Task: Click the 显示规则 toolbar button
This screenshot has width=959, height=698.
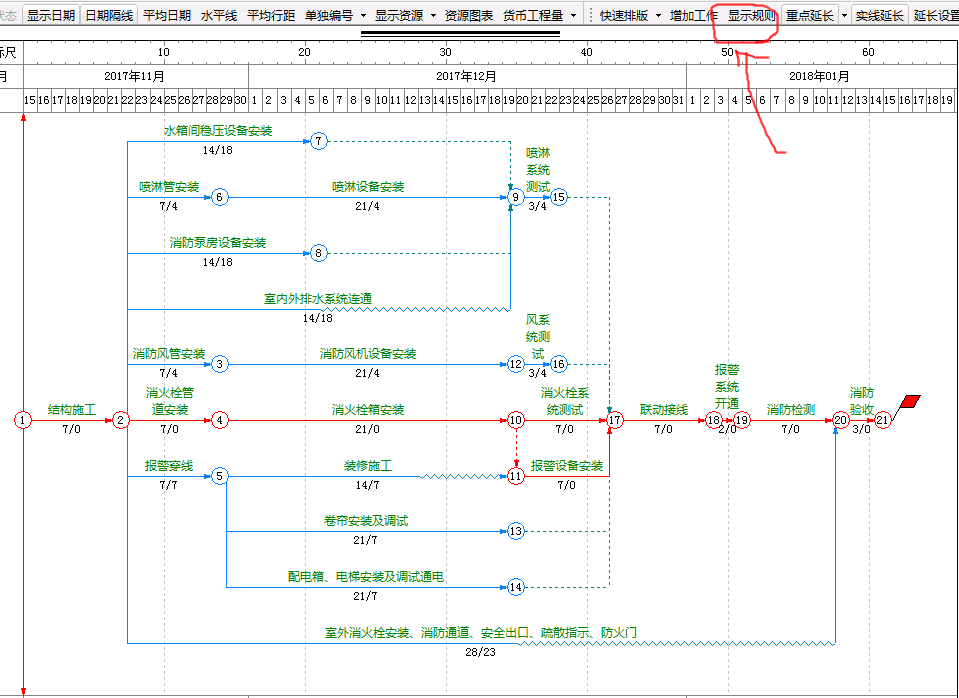Action: (x=752, y=15)
